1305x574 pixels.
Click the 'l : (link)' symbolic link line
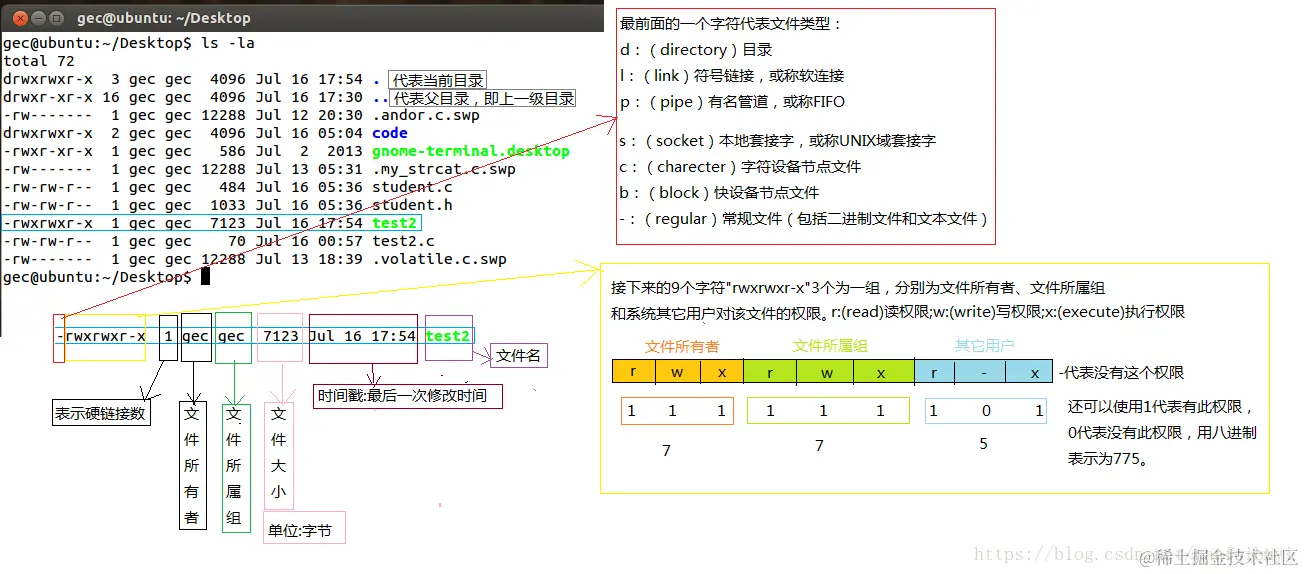732,75
